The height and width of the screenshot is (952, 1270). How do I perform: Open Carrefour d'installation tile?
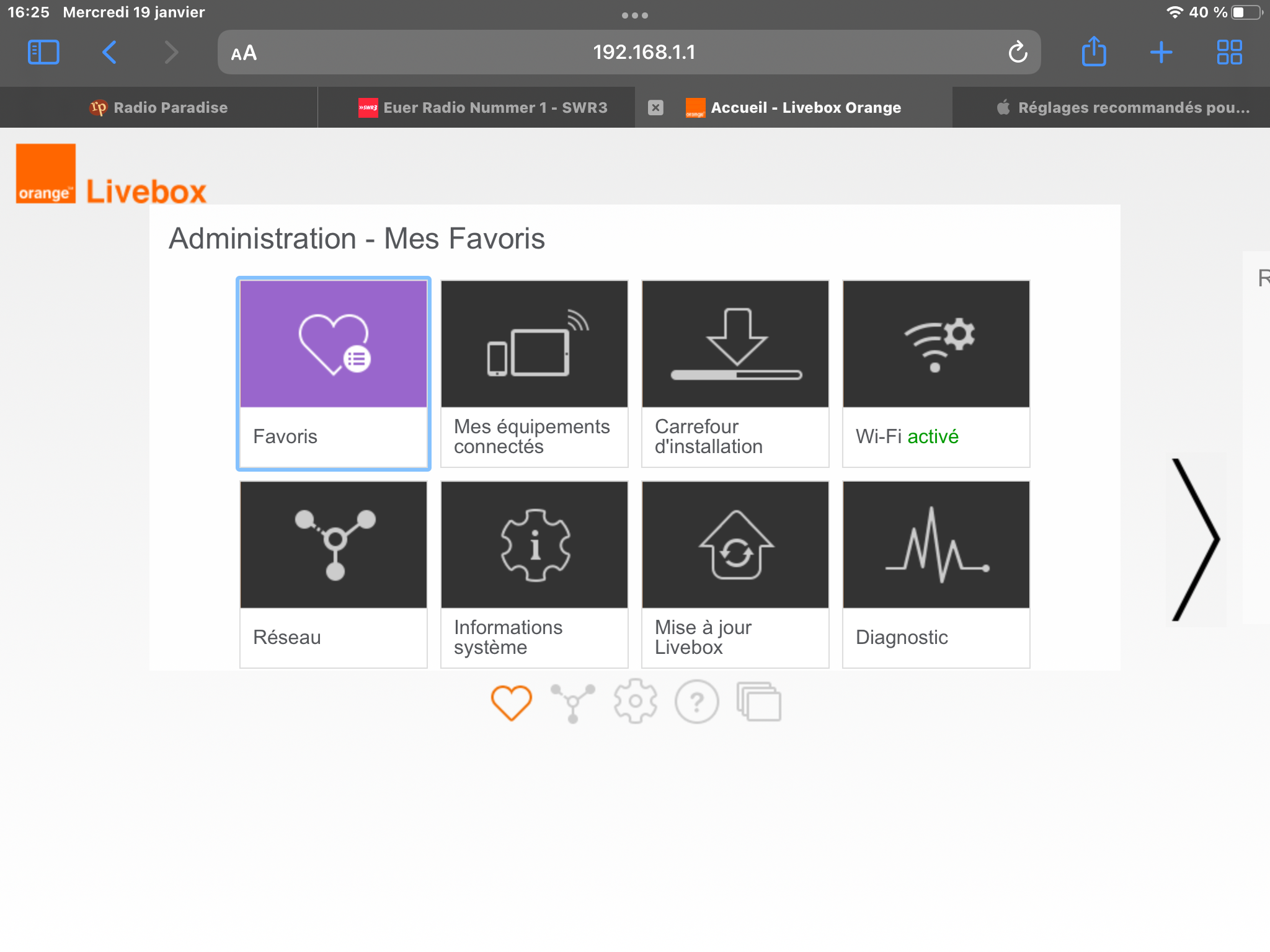pyautogui.click(x=735, y=373)
